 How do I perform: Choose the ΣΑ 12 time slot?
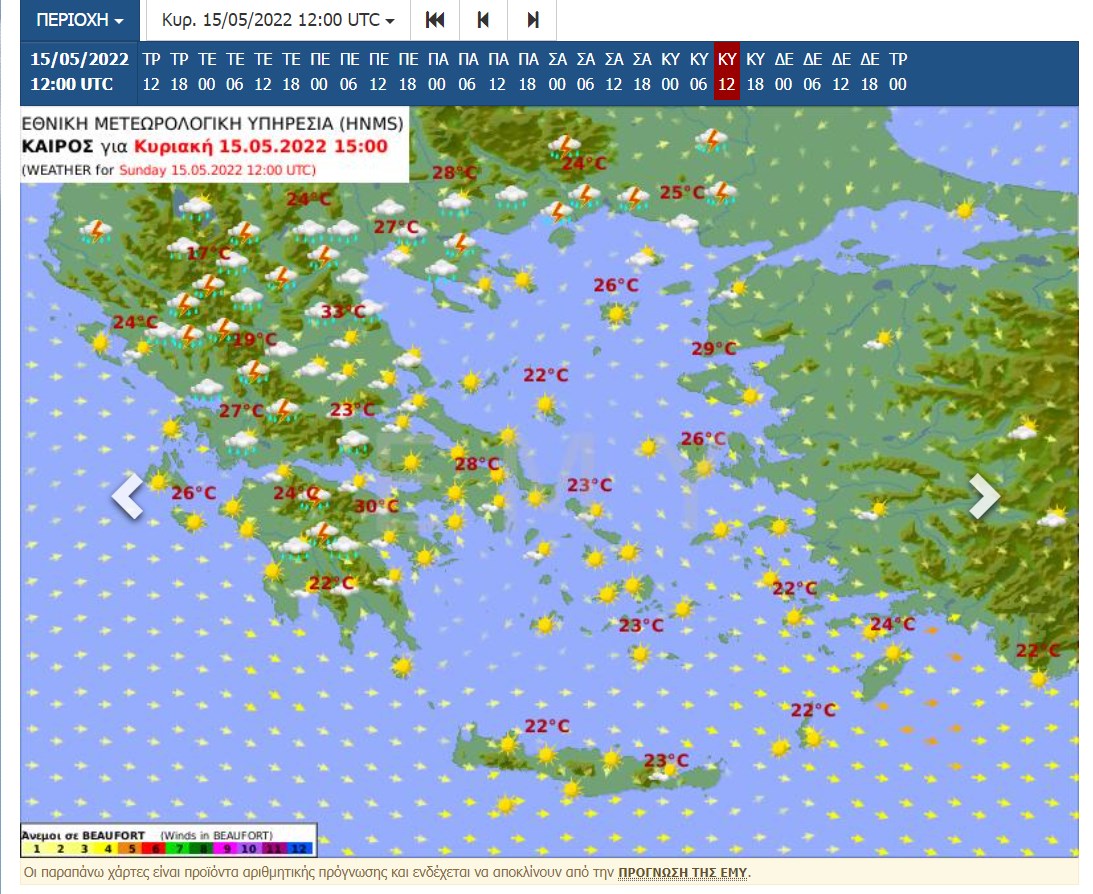[x=614, y=72]
